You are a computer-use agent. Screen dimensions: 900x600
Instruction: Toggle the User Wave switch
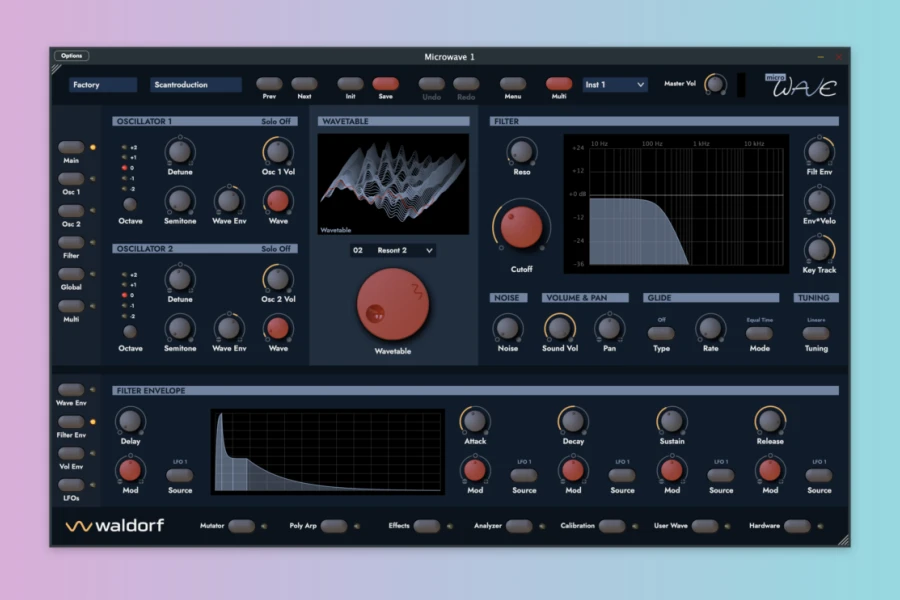click(x=705, y=525)
